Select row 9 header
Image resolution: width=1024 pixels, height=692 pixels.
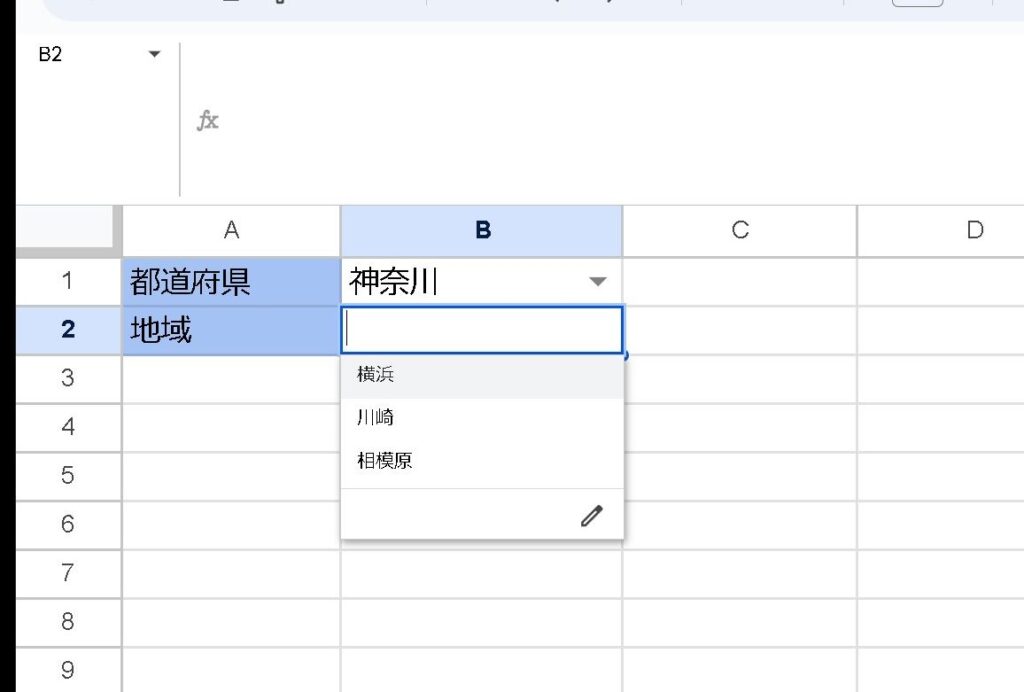pyautogui.click(x=67, y=670)
